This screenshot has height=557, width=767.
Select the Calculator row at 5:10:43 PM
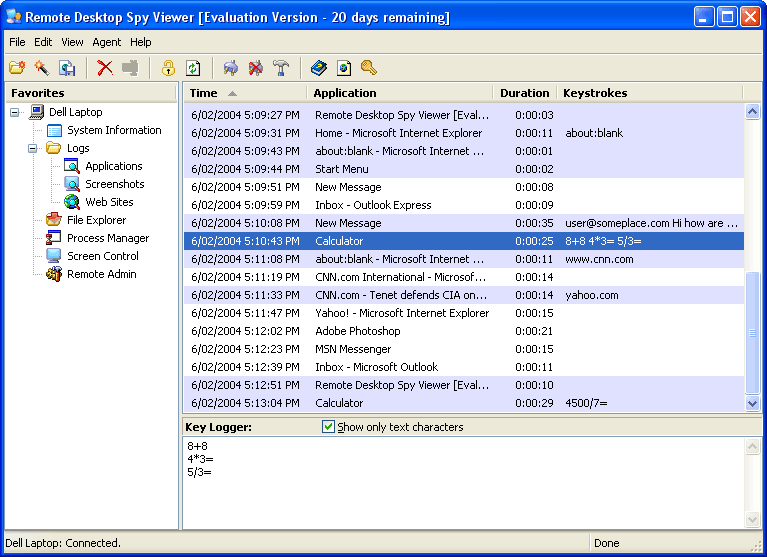point(464,241)
